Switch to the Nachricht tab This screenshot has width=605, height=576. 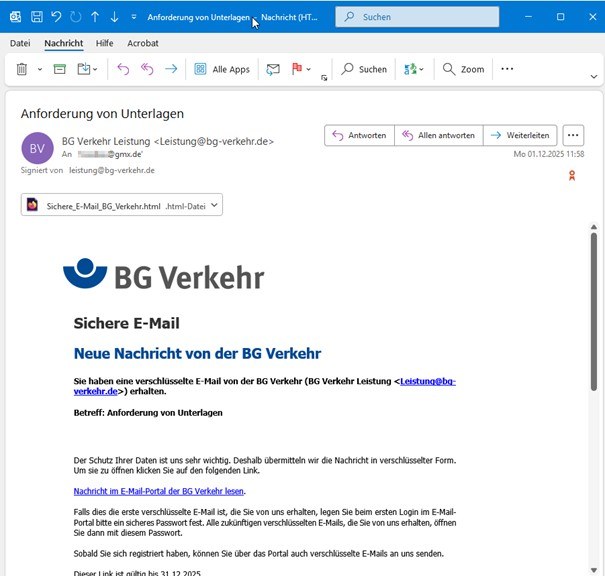coord(64,43)
